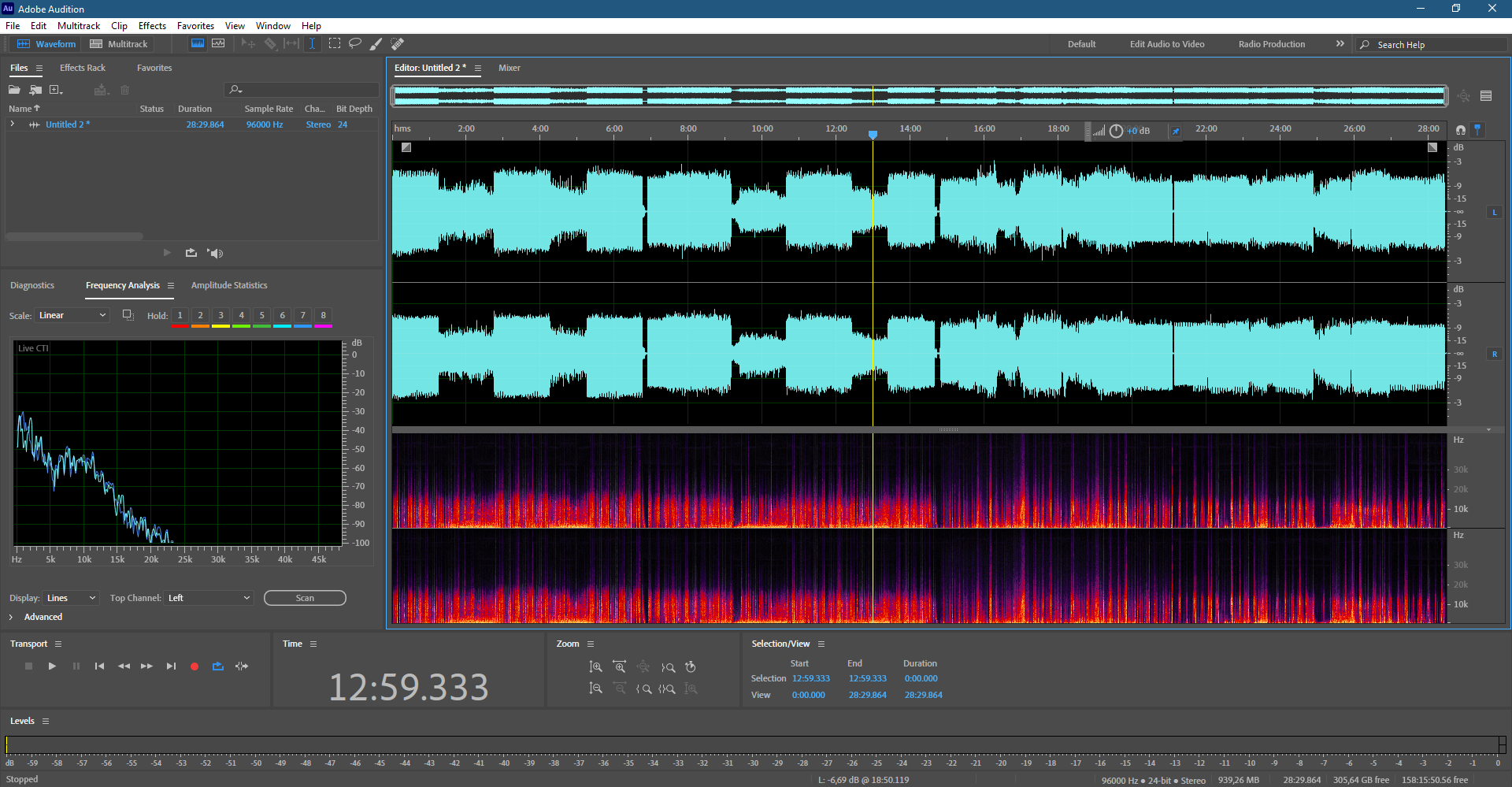Screen dimensions: 1512x787
Task: Click the Skip Selection icon
Action: tap(242, 666)
